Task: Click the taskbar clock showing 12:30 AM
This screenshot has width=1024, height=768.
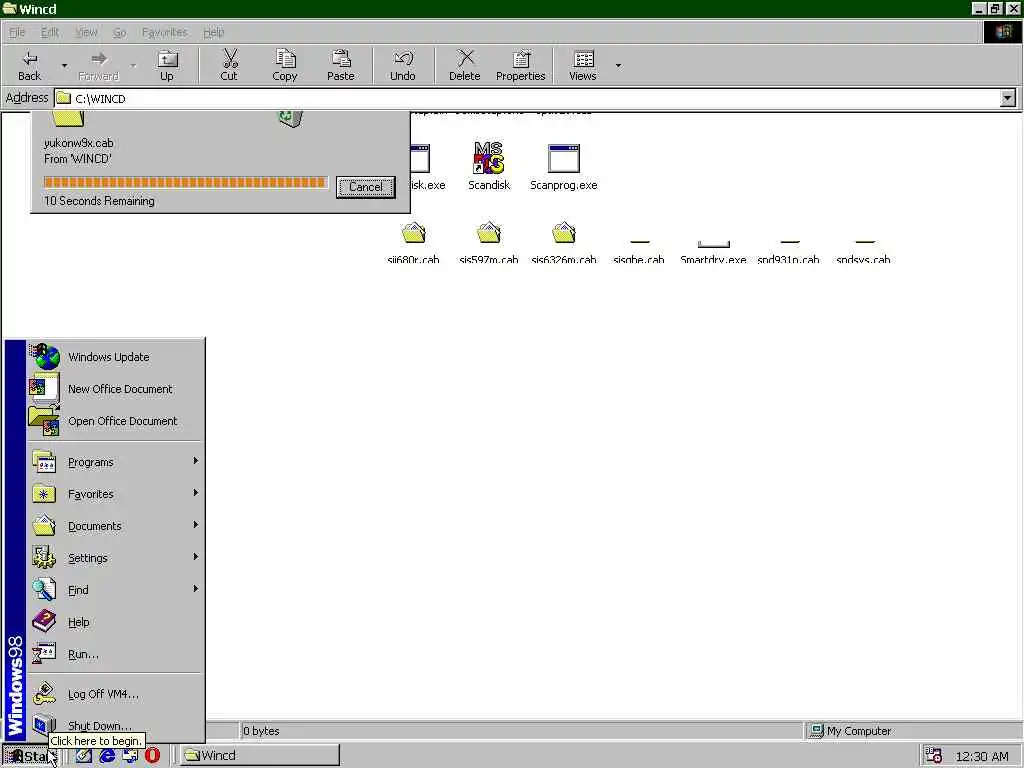Action: [x=982, y=756]
